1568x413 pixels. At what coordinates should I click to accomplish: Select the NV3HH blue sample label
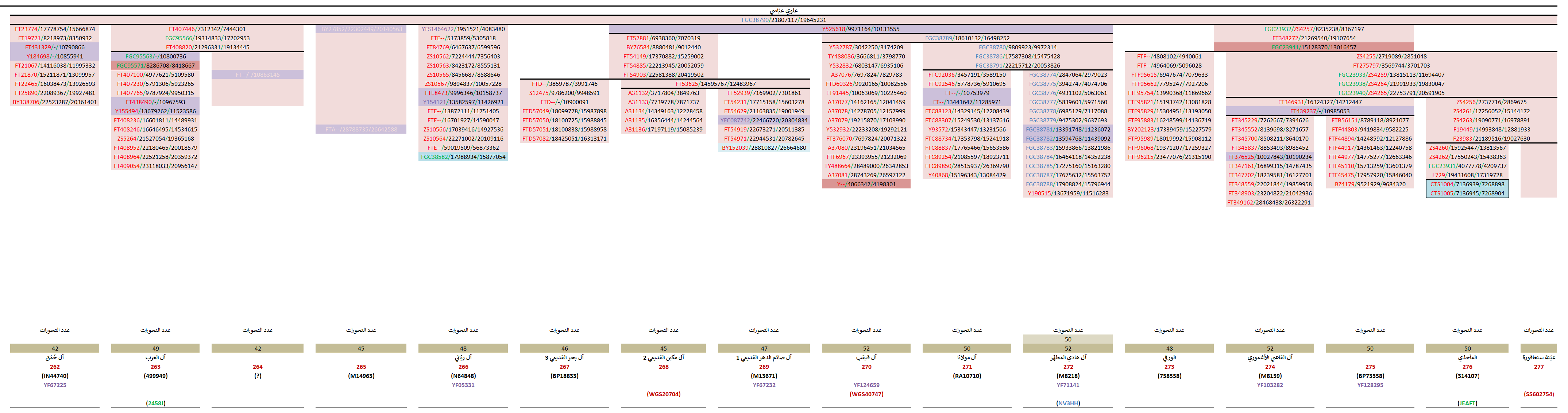(1068, 403)
